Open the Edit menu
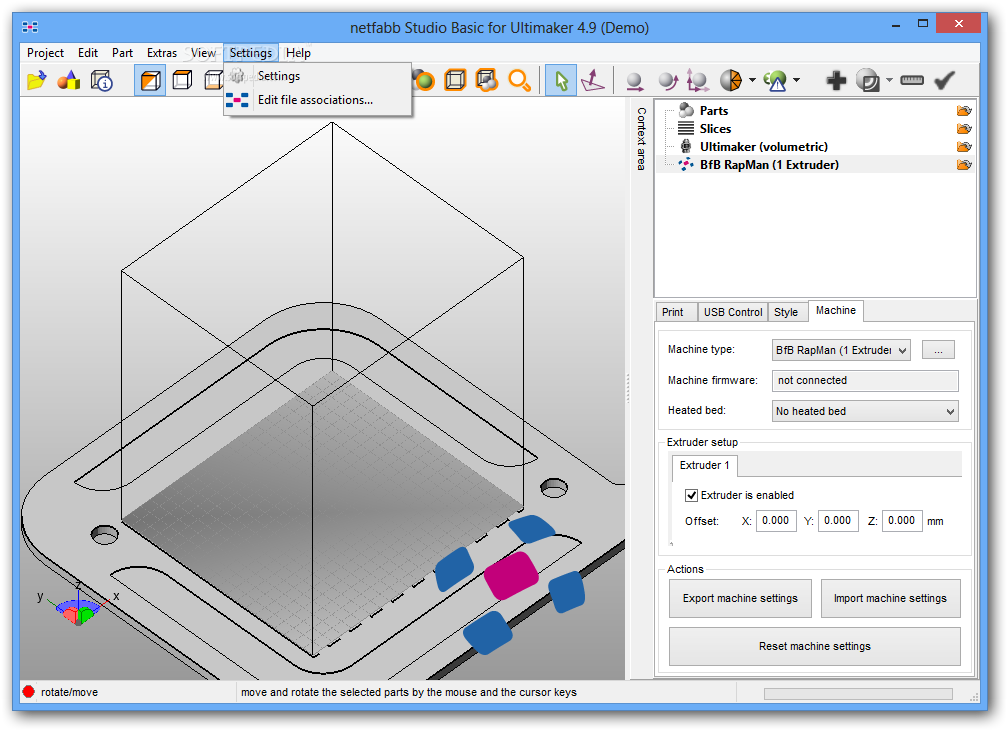The height and width of the screenshot is (731, 1008). coord(88,53)
